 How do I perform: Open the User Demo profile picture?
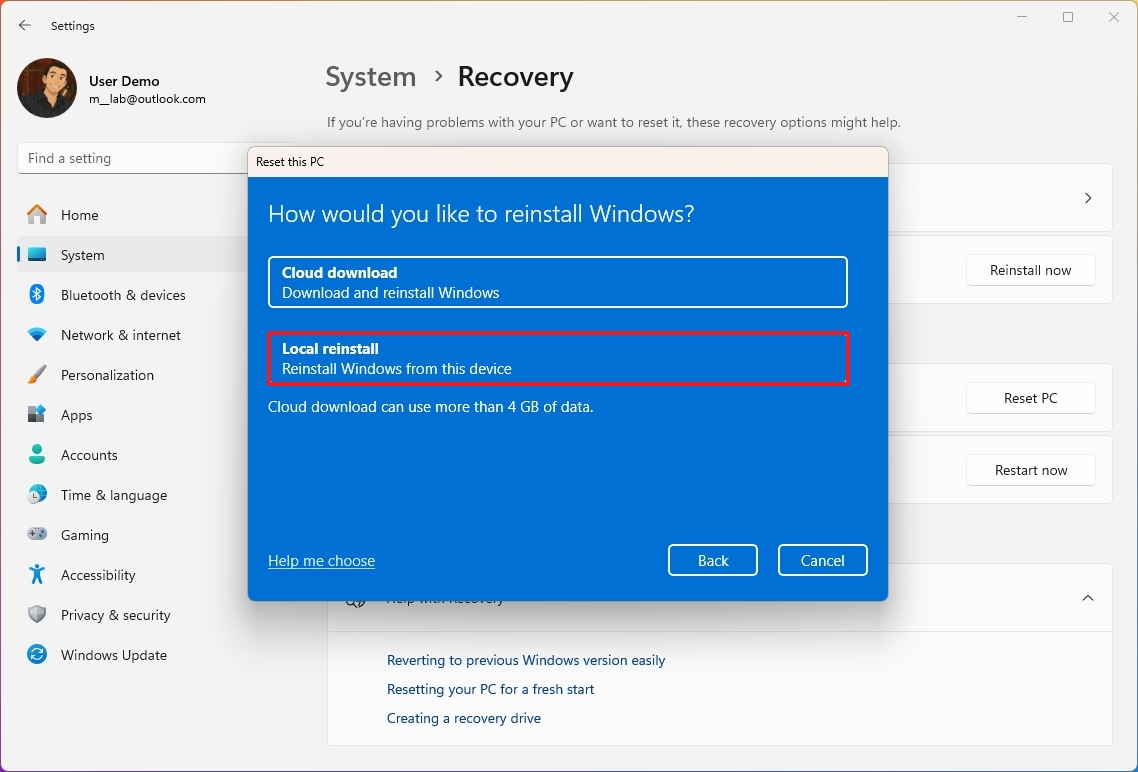(x=47, y=88)
